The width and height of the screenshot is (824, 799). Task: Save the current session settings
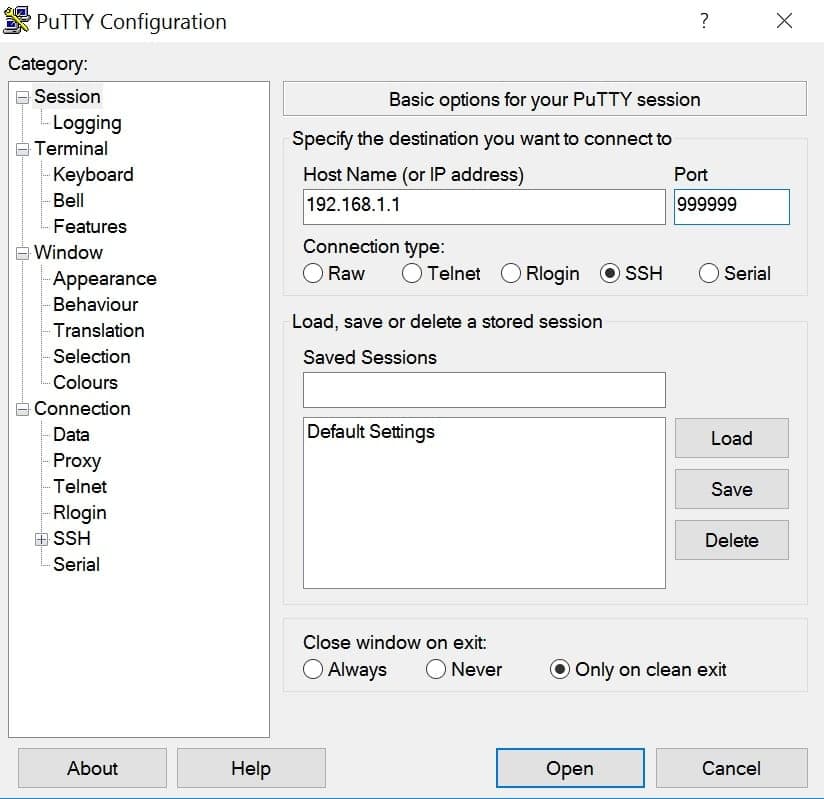point(731,489)
